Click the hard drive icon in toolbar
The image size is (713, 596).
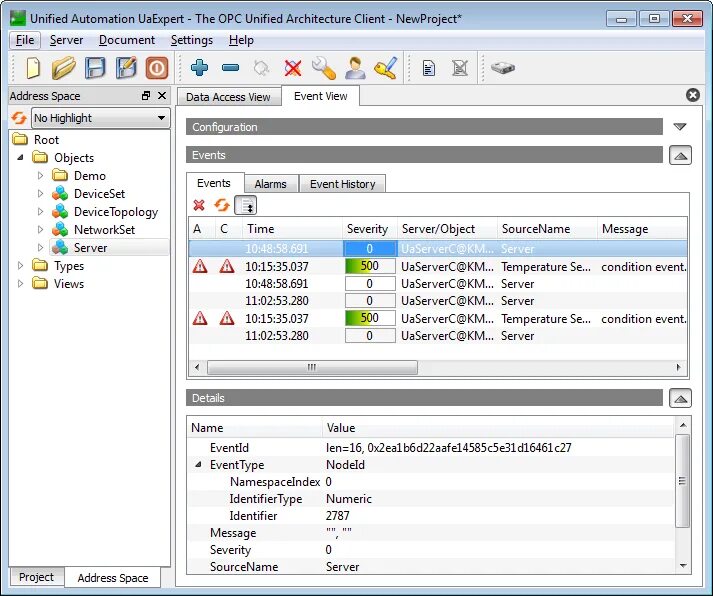click(502, 68)
